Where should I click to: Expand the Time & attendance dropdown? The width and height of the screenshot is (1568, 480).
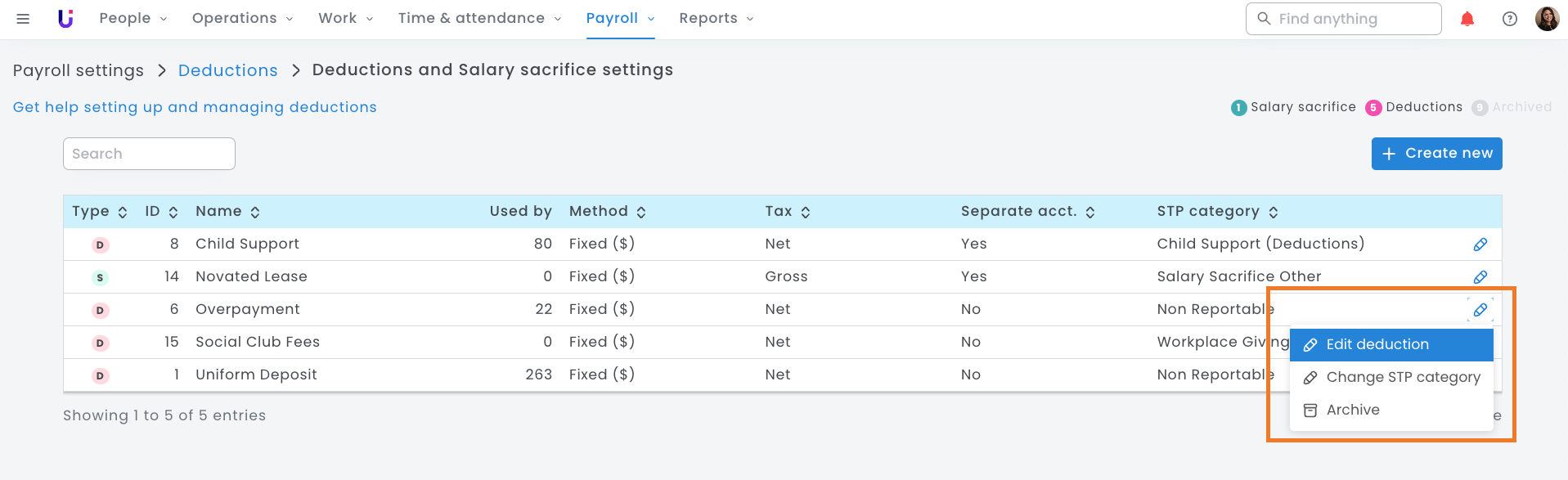(x=479, y=19)
